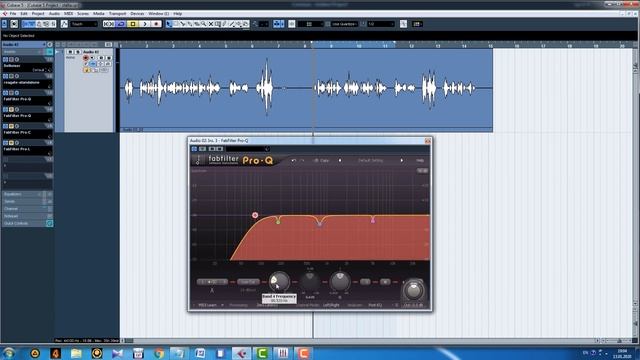
Task: Toggle power on FabFilter Pro-L insert
Action: [x=5, y=143]
